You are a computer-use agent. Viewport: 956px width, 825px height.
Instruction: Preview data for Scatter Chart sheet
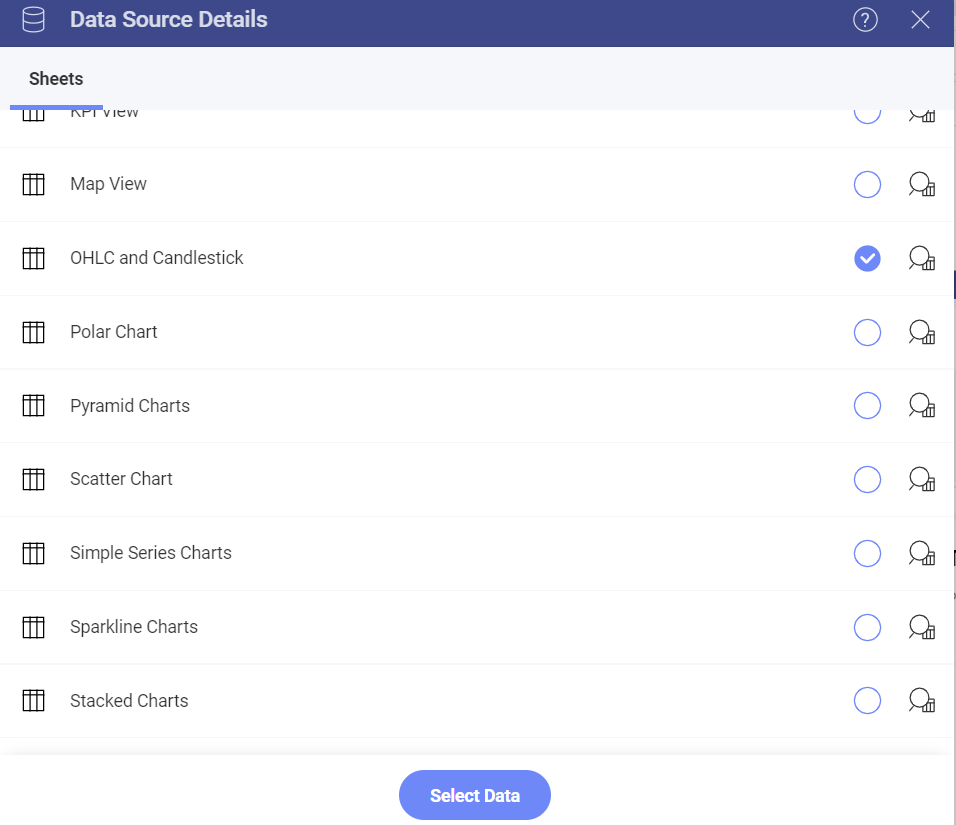tap(921, 479)
